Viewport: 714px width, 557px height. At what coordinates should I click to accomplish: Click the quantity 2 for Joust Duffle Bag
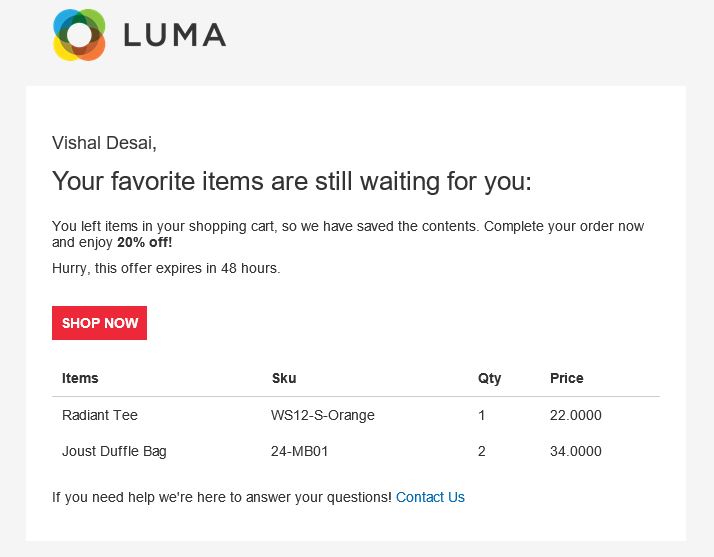pyautogui.click(x=482, y=451)
